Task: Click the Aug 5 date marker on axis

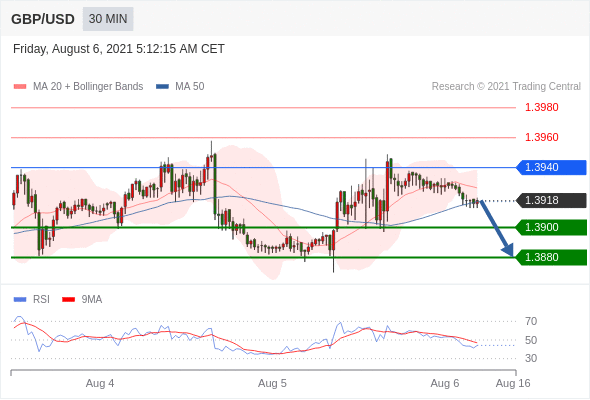Action: tap(272, 383)
